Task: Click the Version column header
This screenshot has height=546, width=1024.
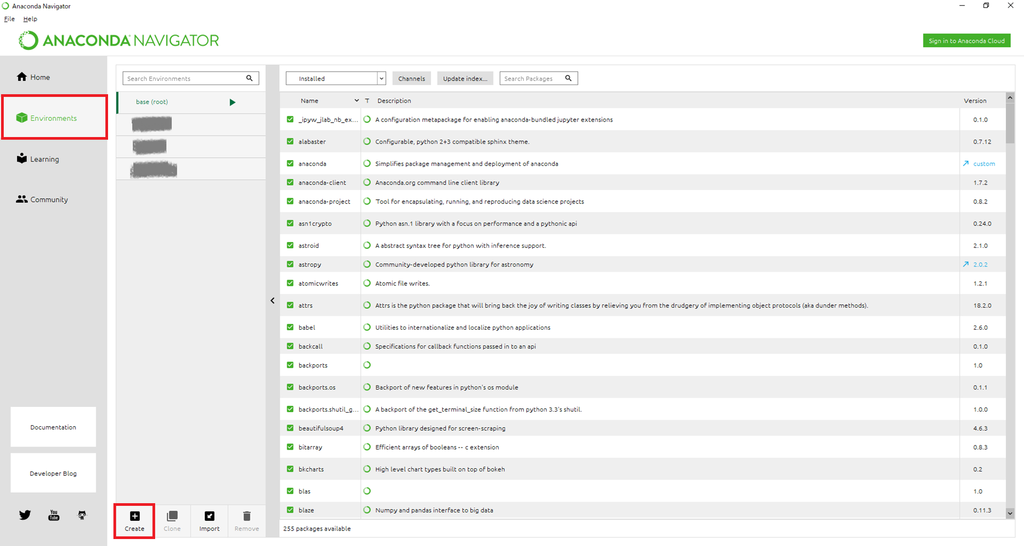Action: pyautogui.click(x=975, y=101)
